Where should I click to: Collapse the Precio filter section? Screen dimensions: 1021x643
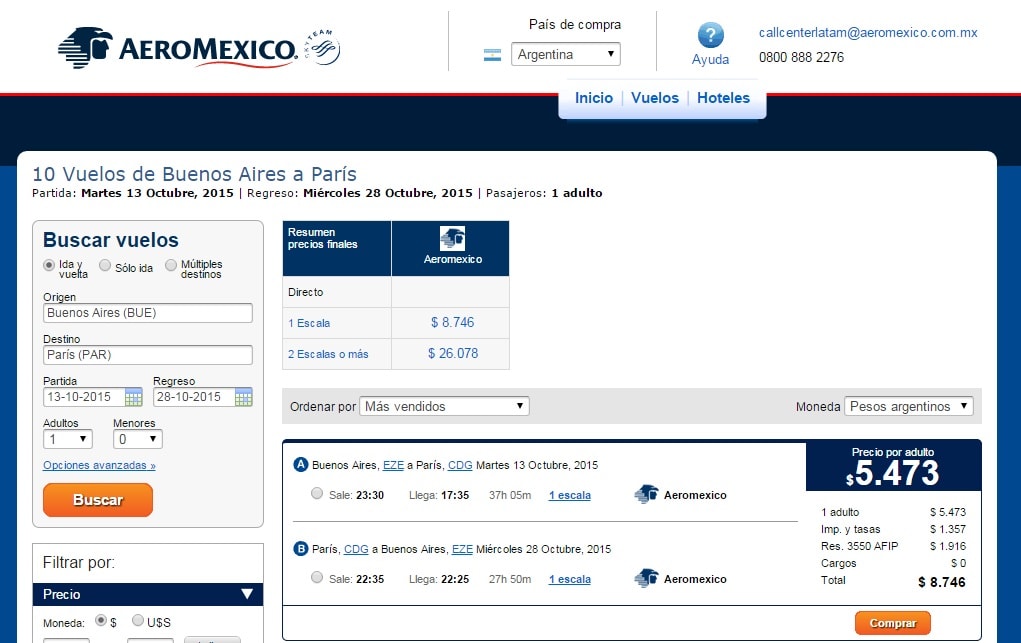tap(148, 594)
